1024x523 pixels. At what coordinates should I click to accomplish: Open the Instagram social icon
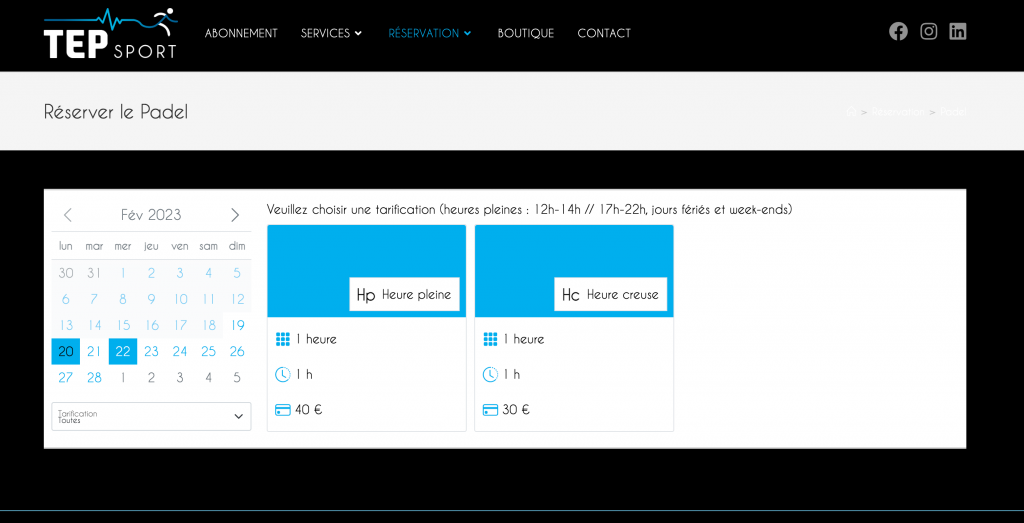[x=928, y=31]
